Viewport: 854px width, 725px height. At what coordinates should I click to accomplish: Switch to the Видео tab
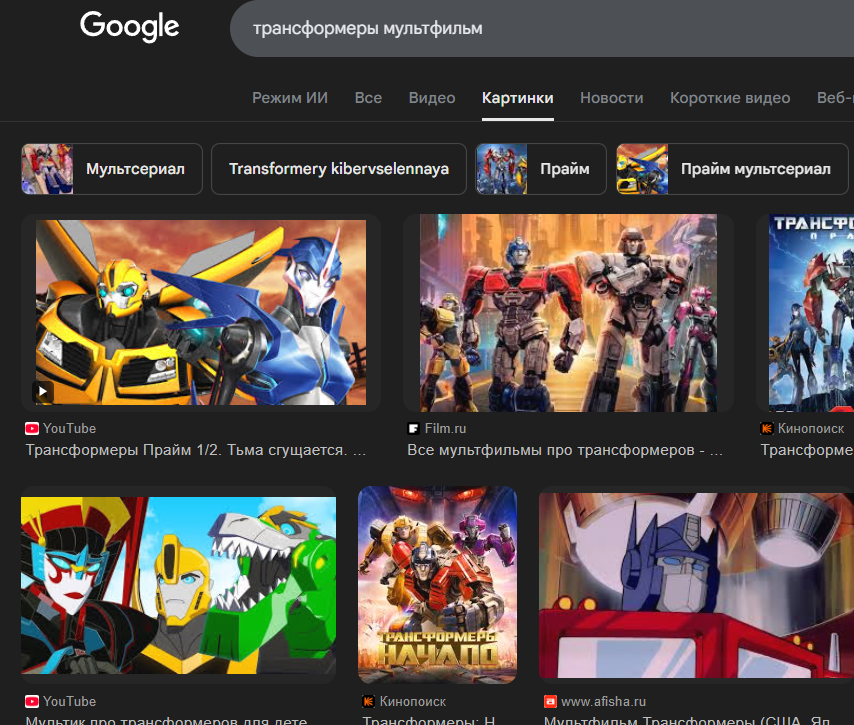point(432,98)
